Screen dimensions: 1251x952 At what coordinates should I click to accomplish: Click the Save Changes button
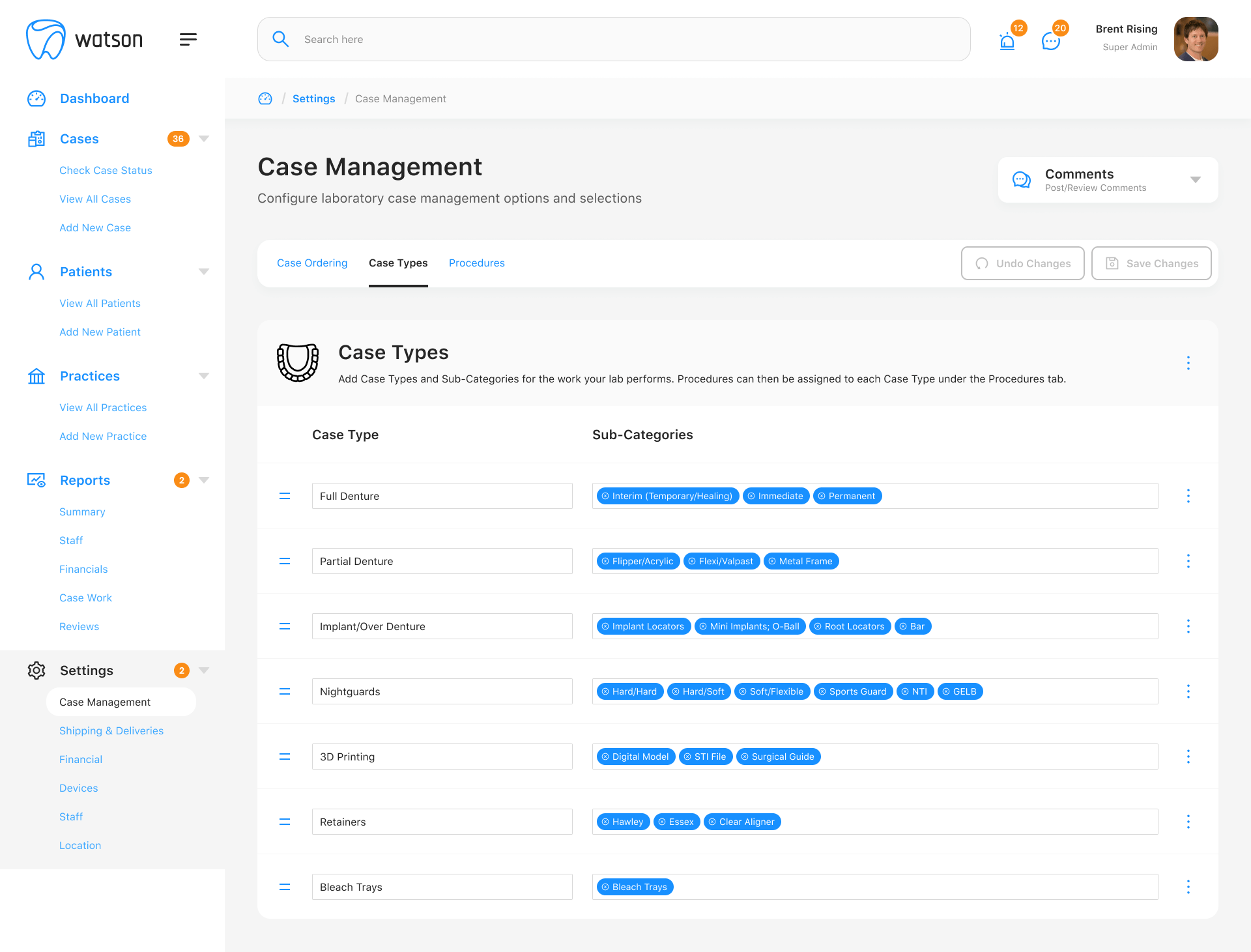pyautogui.click(x=1151, y=263)
